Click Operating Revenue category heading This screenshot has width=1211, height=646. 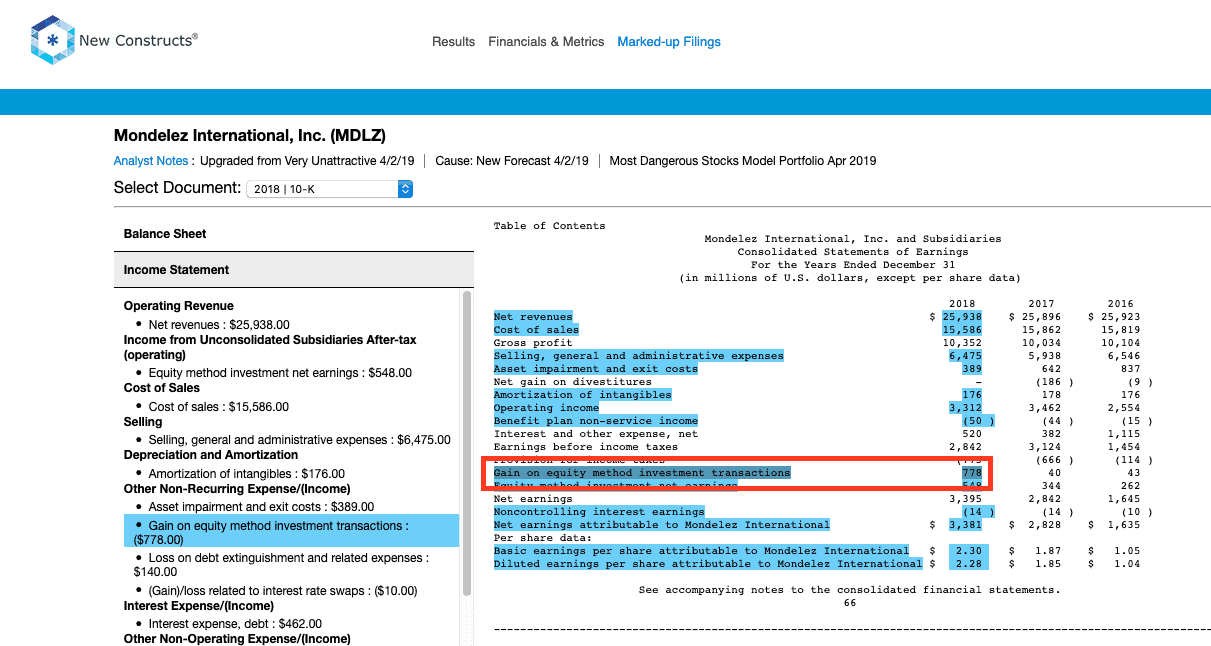[x=179, y=306]
